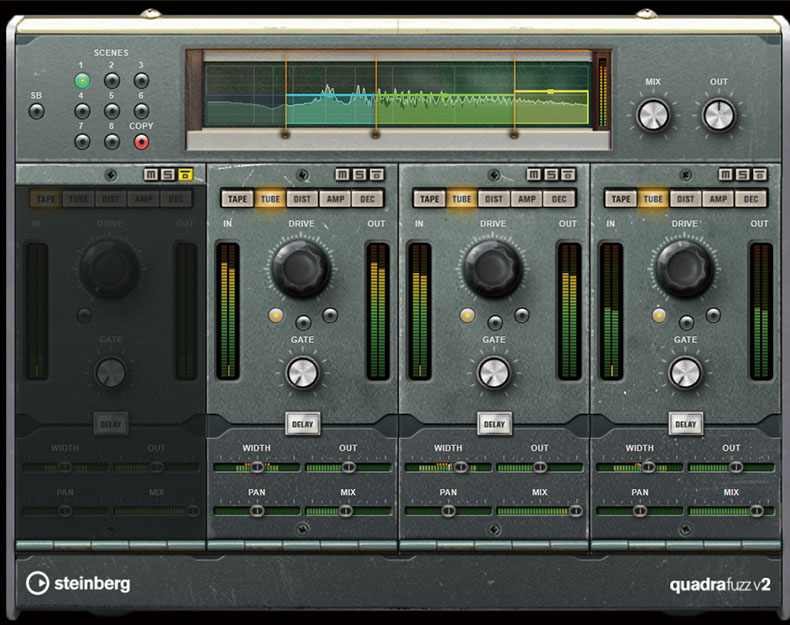Mute band 4 with M icon
This screenshot has width=790, height=625.
tap(726, 175)
